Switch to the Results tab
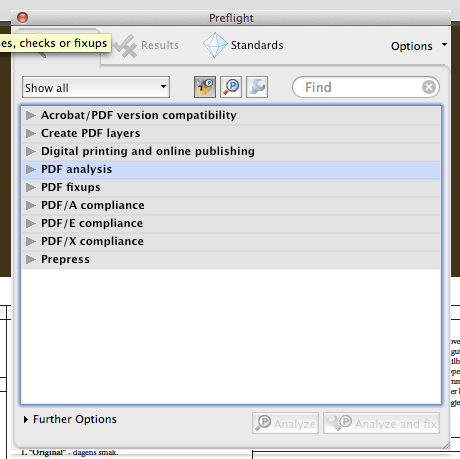Screen dimensions: 460x459 (x=146, y=46)
